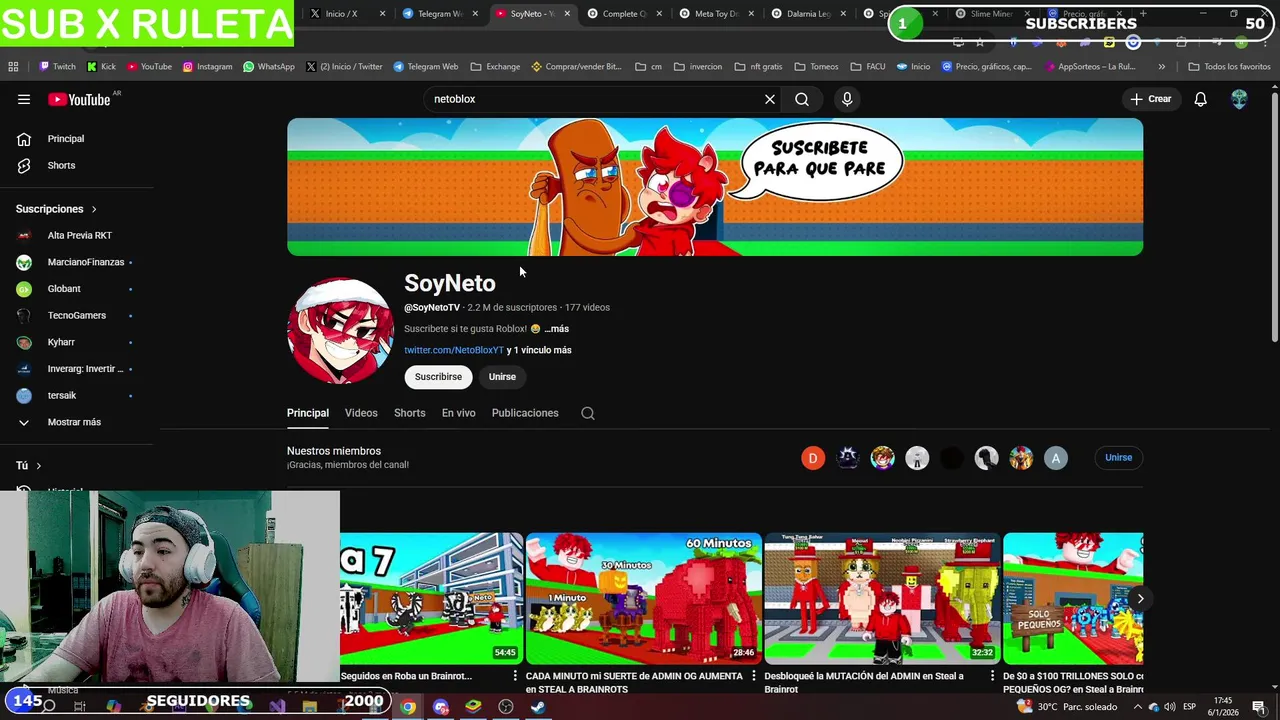Viewport: 1280px width, 720px height.
Task: Open the Exchange bookmarks folder
Action: click(495, 66)
